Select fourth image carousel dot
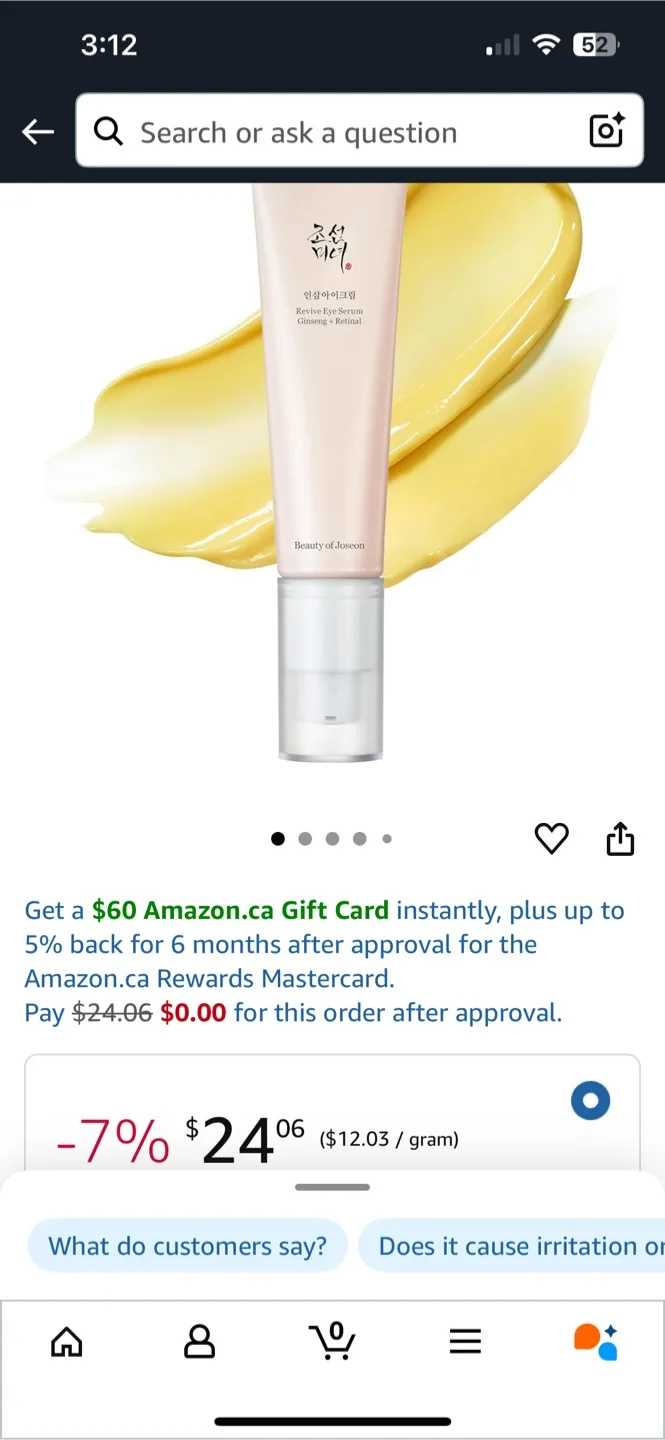 (x=360, y=839)
